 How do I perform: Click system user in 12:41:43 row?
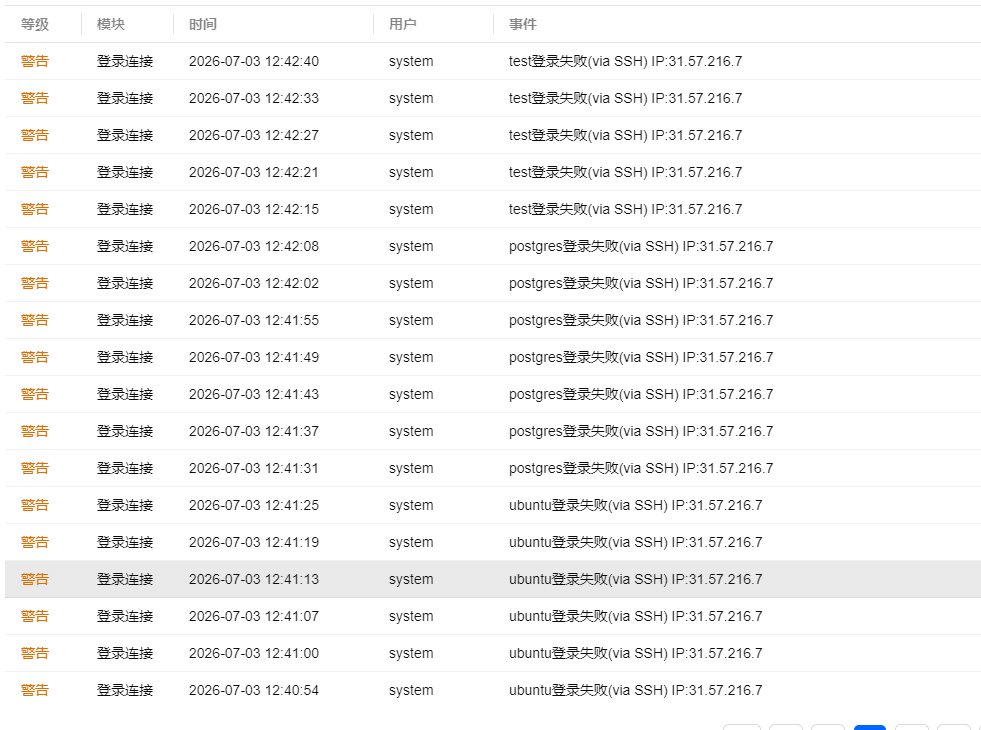point(410,394)
